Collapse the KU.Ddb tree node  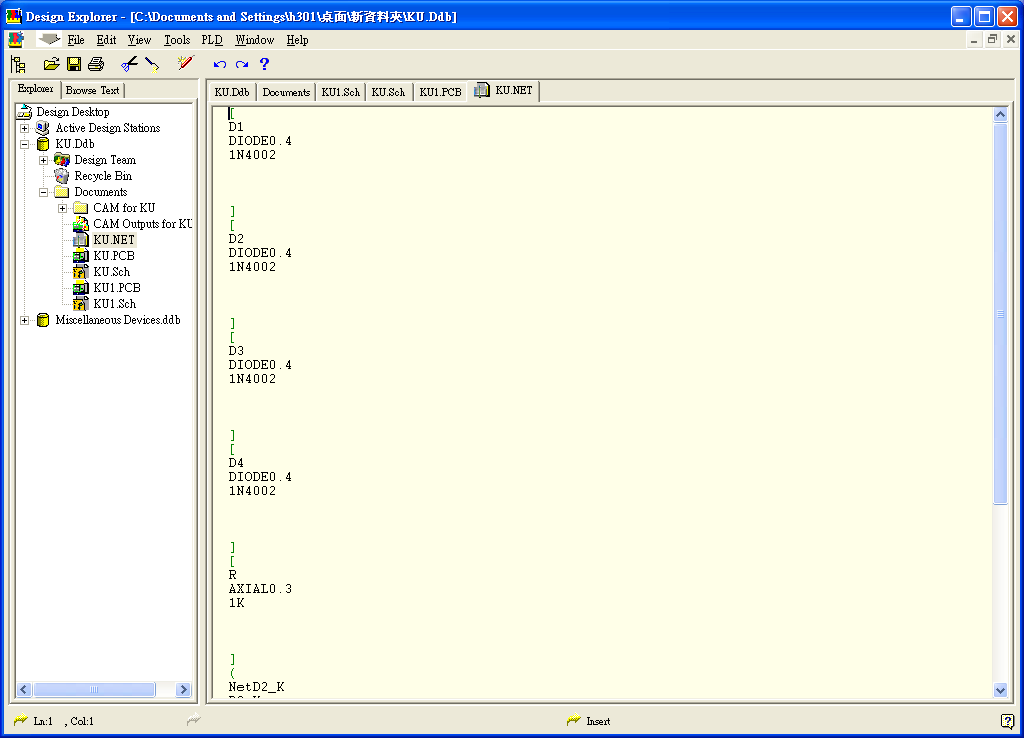[x=25, y=144]
